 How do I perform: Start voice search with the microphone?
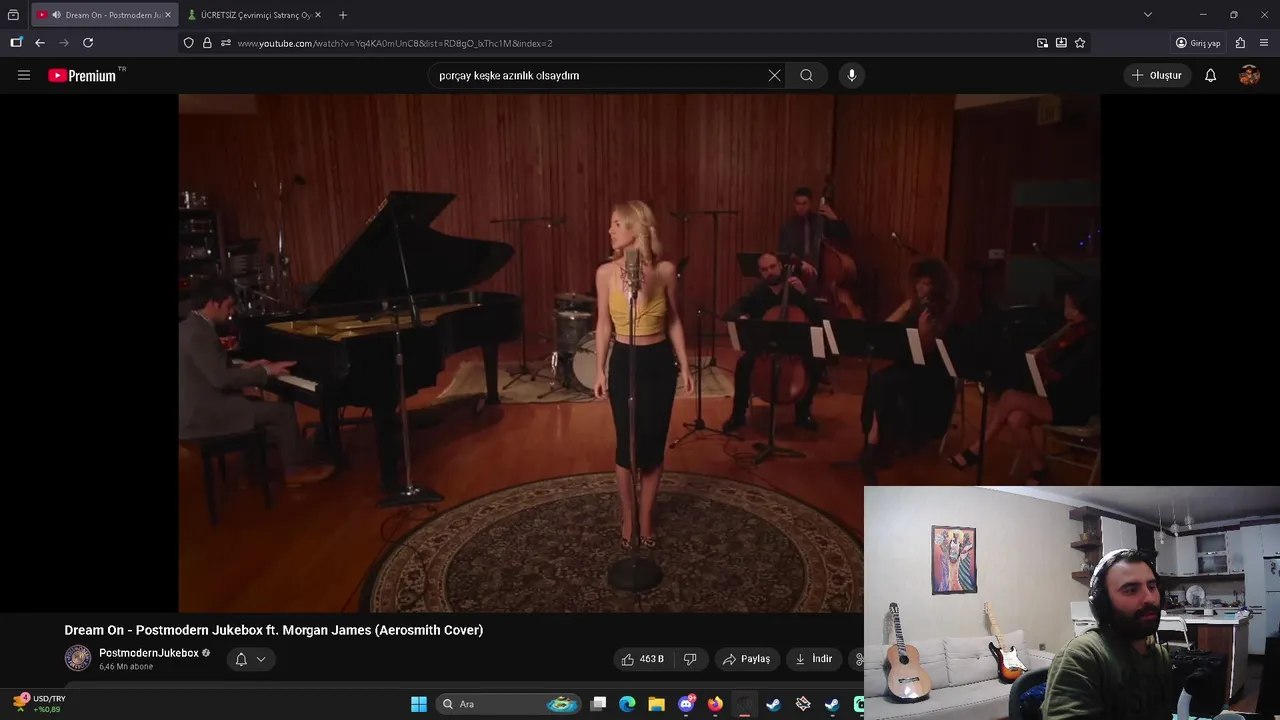(x=851, y=75)
